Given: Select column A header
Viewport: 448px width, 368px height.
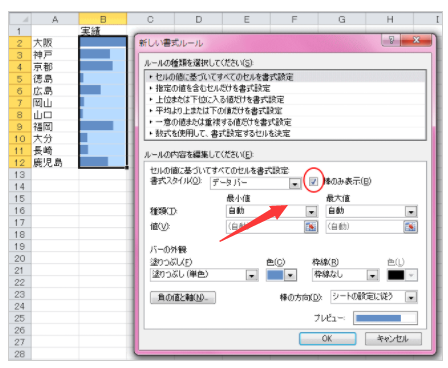Looking at the screenshot, I should click(x=55, y=19).
